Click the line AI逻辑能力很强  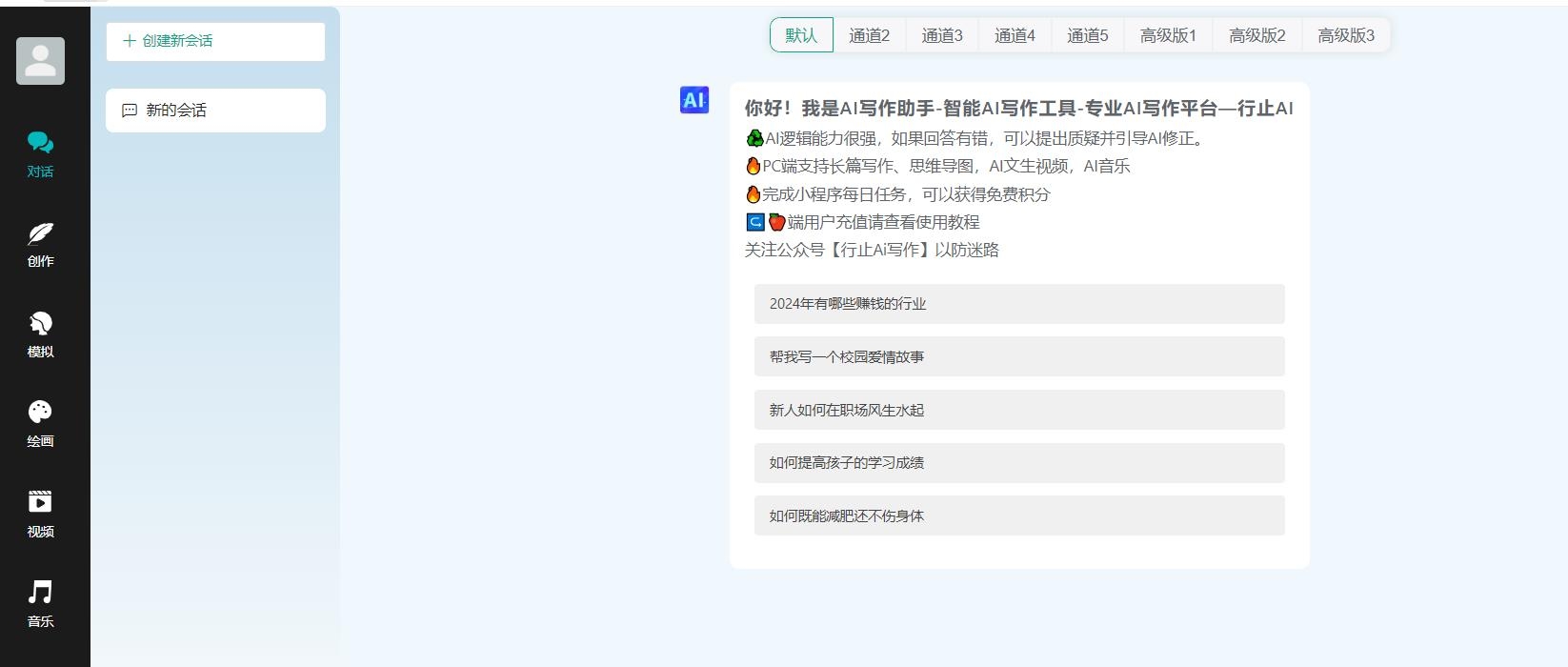[976, 138]
